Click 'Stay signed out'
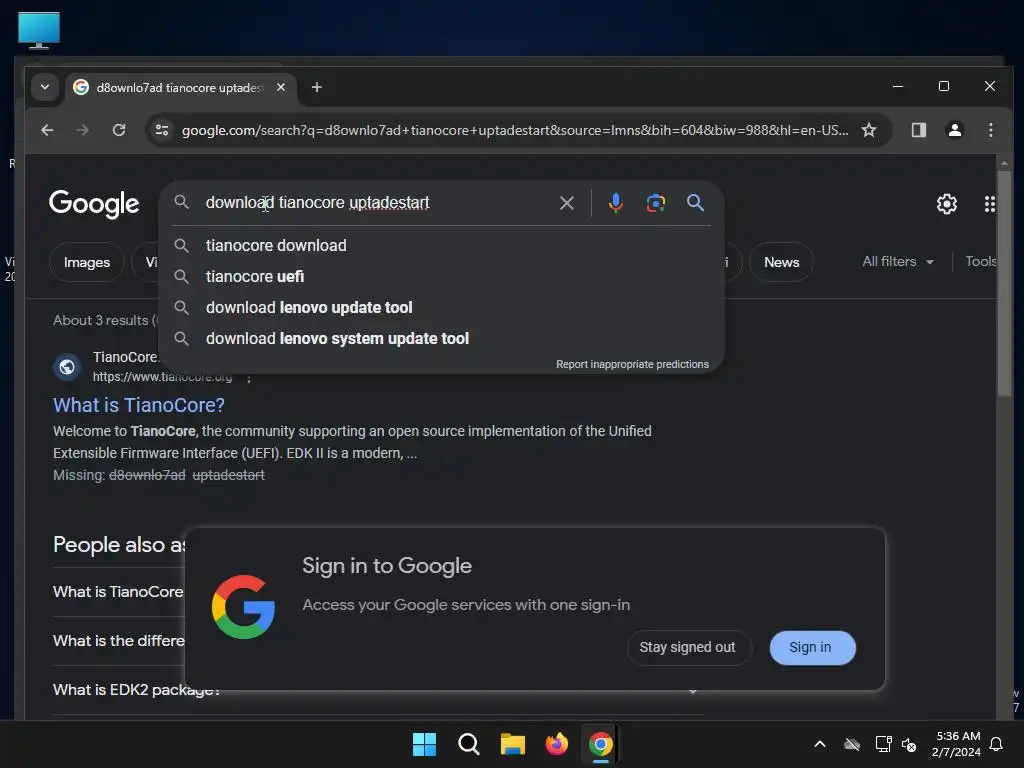 click(688, 647)
